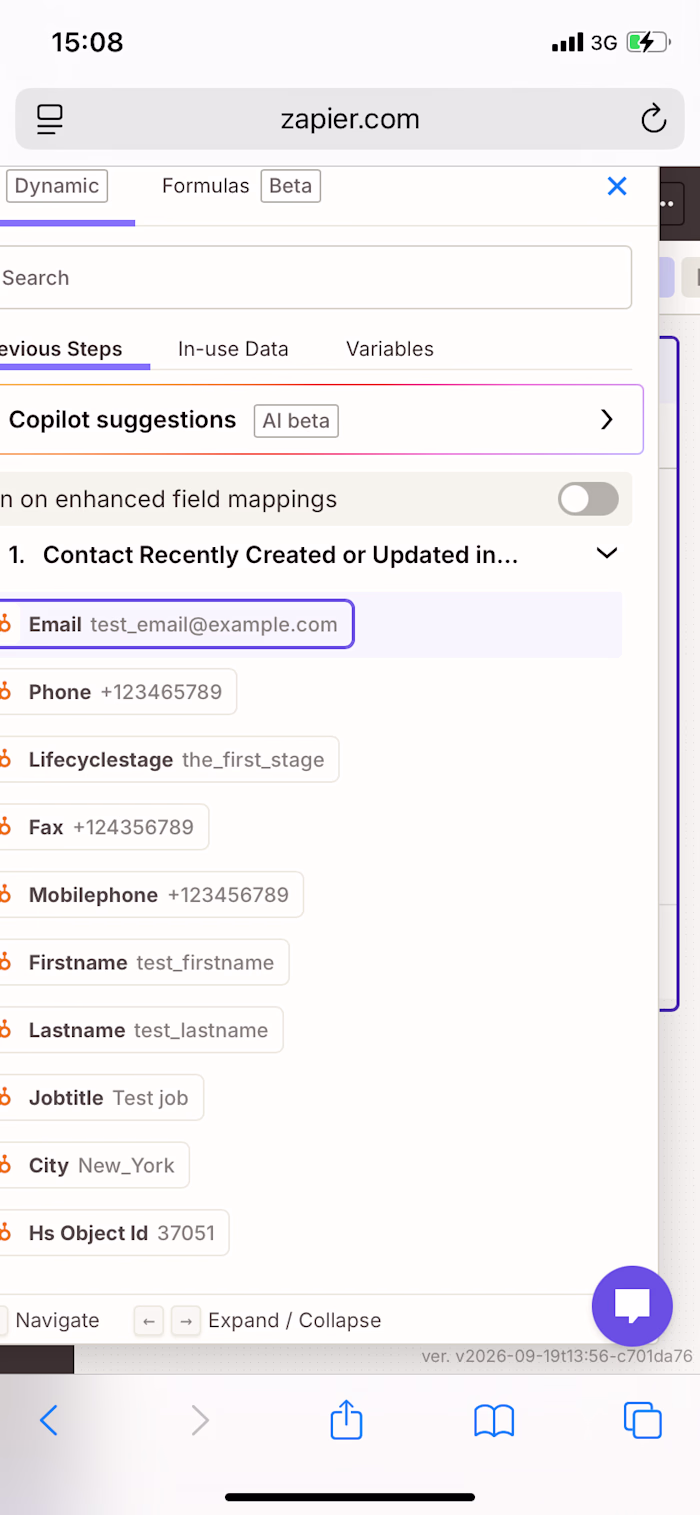Open Safari page settings menu icon
Screen dimensions: 700x1515
50,119
